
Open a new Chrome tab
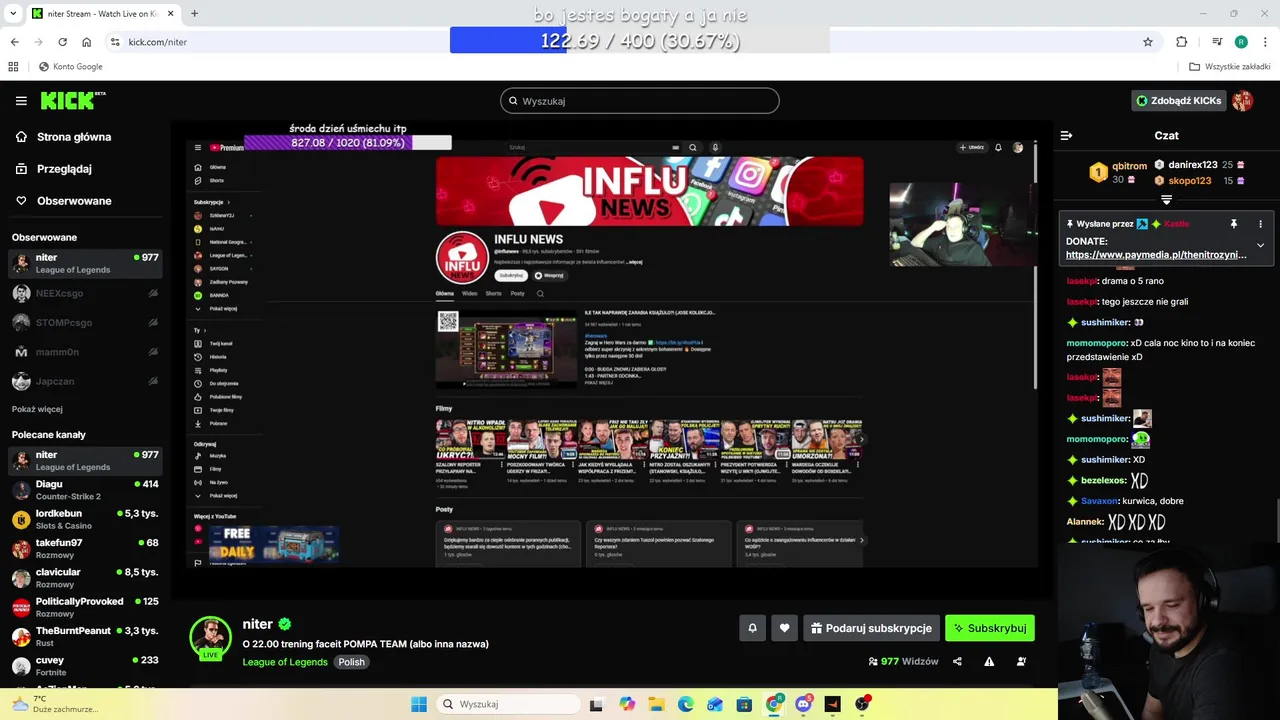click(194, 14)
